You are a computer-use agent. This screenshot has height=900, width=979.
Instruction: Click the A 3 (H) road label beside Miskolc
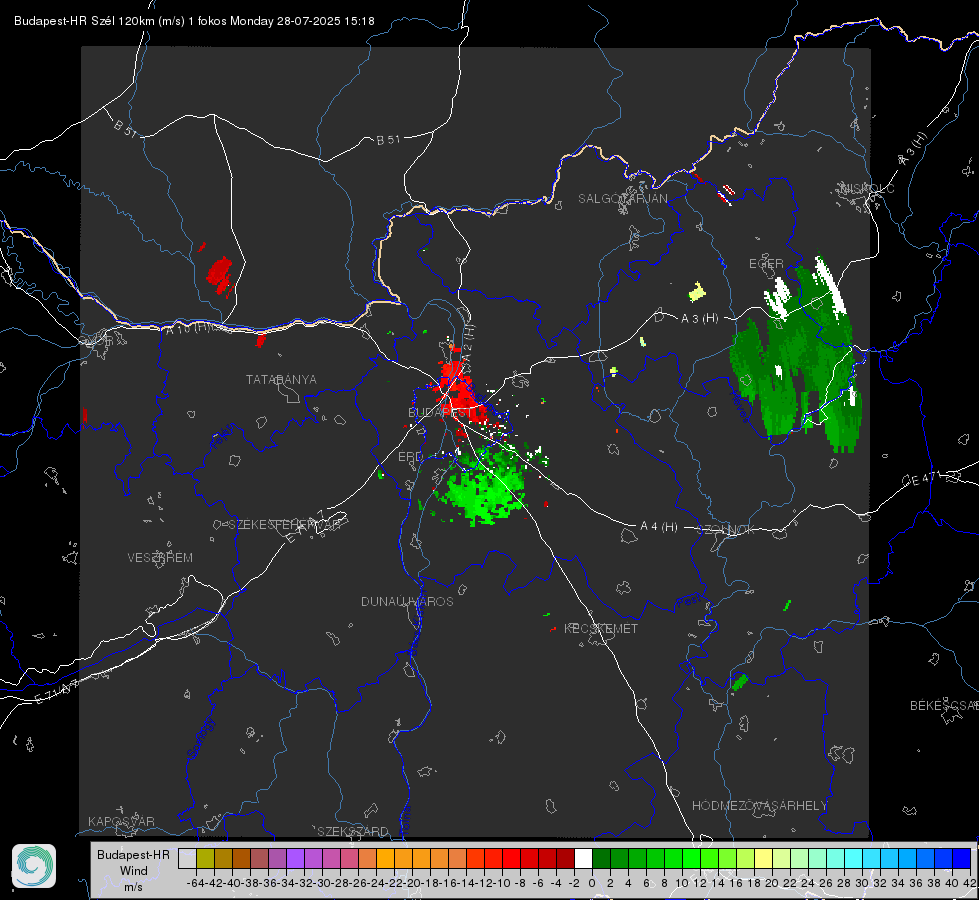(913, 149)
